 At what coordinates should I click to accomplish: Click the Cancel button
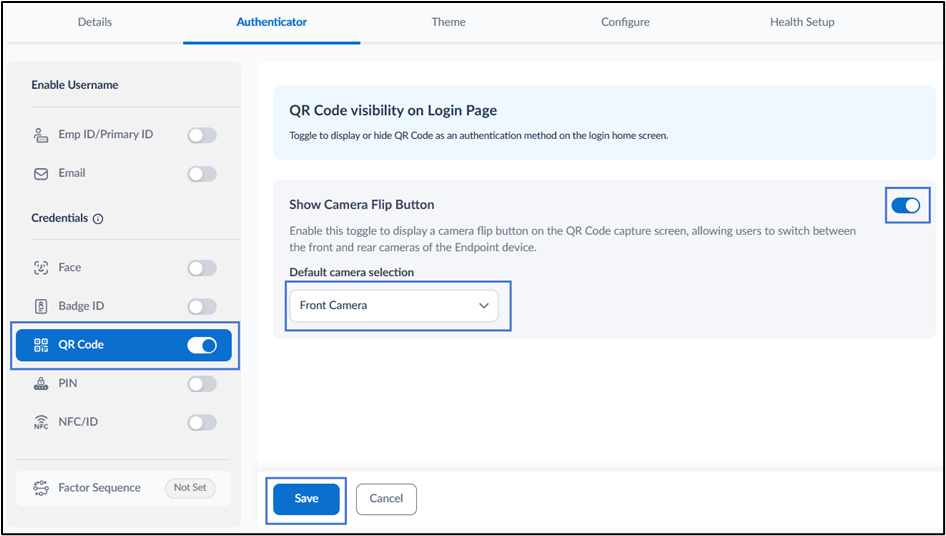pos(386,499)
